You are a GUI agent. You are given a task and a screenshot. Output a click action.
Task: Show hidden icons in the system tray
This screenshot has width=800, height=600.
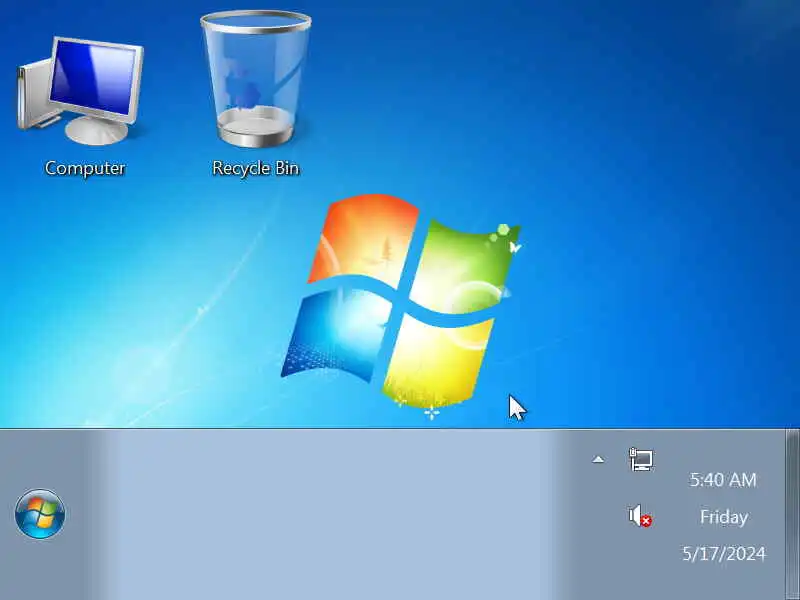tap(598, 460)
